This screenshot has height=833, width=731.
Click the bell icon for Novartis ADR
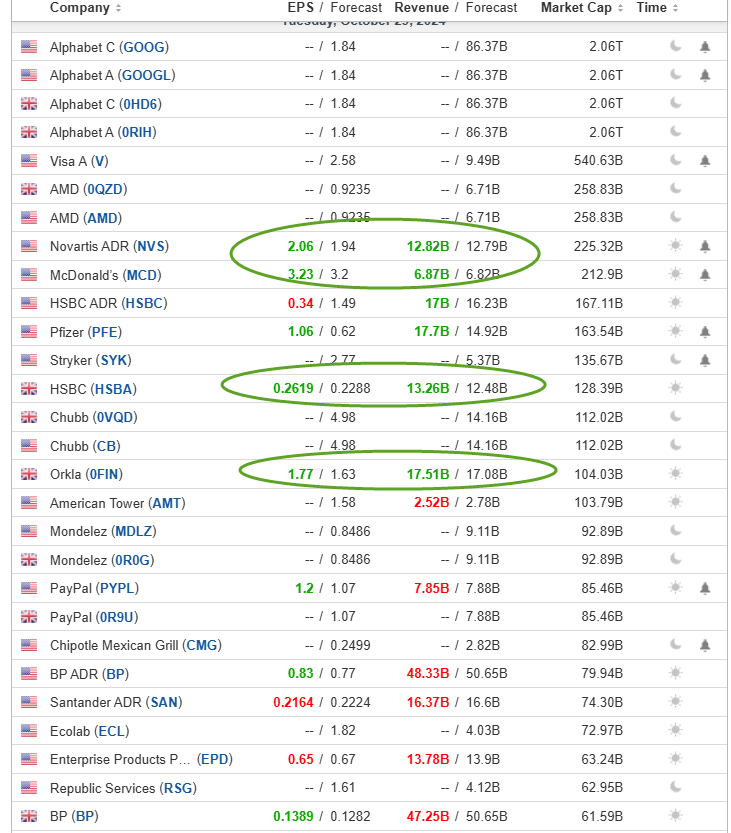click(704, 246)
